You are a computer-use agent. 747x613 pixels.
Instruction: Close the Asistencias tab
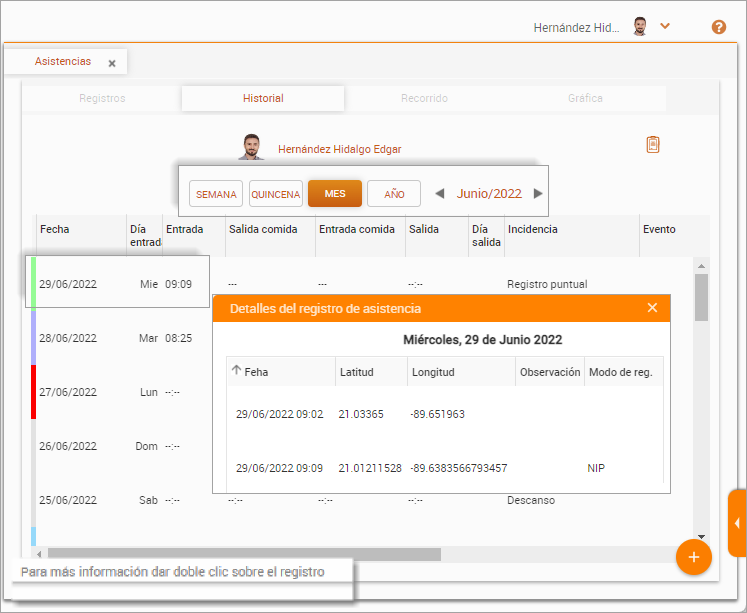coord(112,63)
